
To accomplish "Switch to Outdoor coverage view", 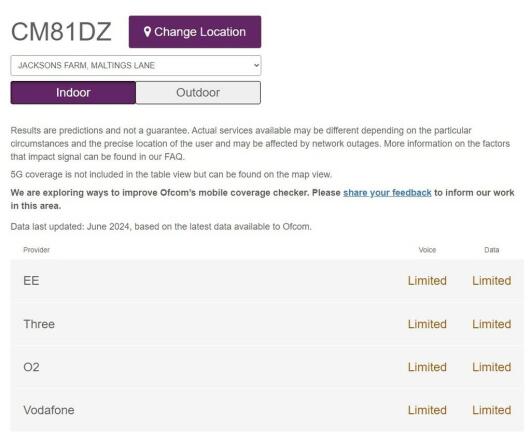I will tap(198, 92).
